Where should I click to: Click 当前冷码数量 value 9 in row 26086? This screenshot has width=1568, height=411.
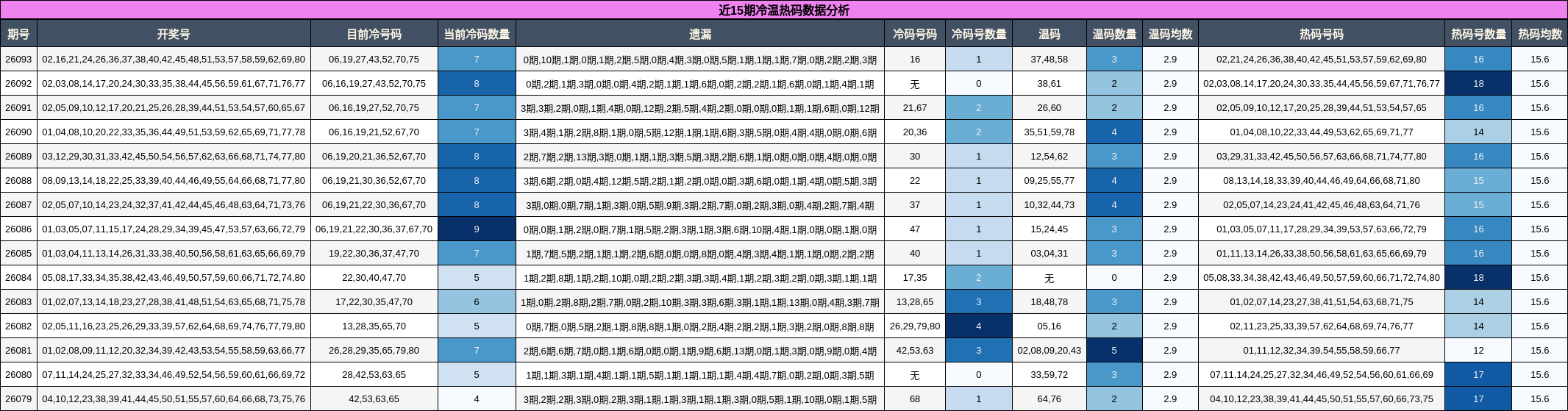pos(477,229)
